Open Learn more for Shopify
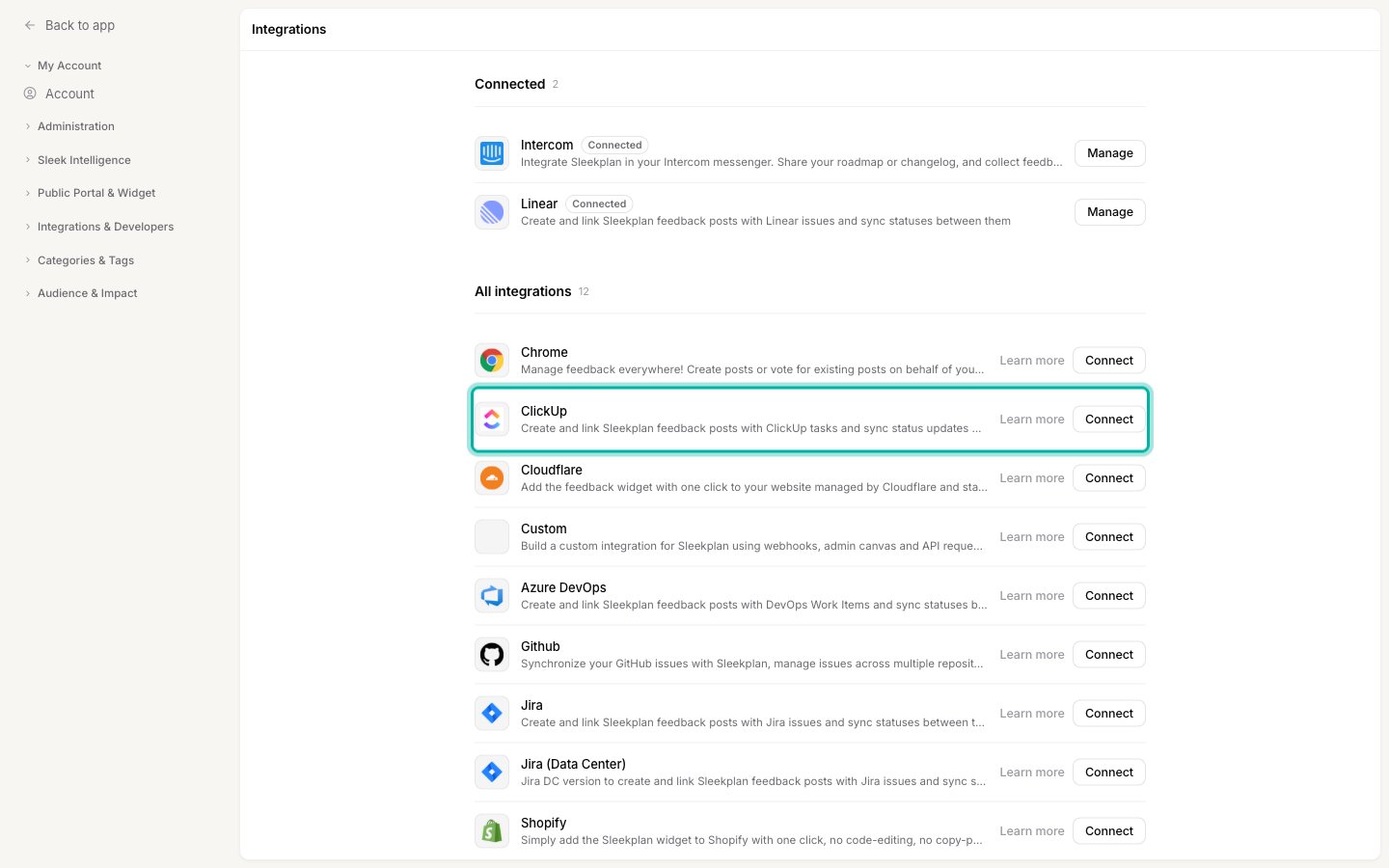 (x=1032, y=831)
